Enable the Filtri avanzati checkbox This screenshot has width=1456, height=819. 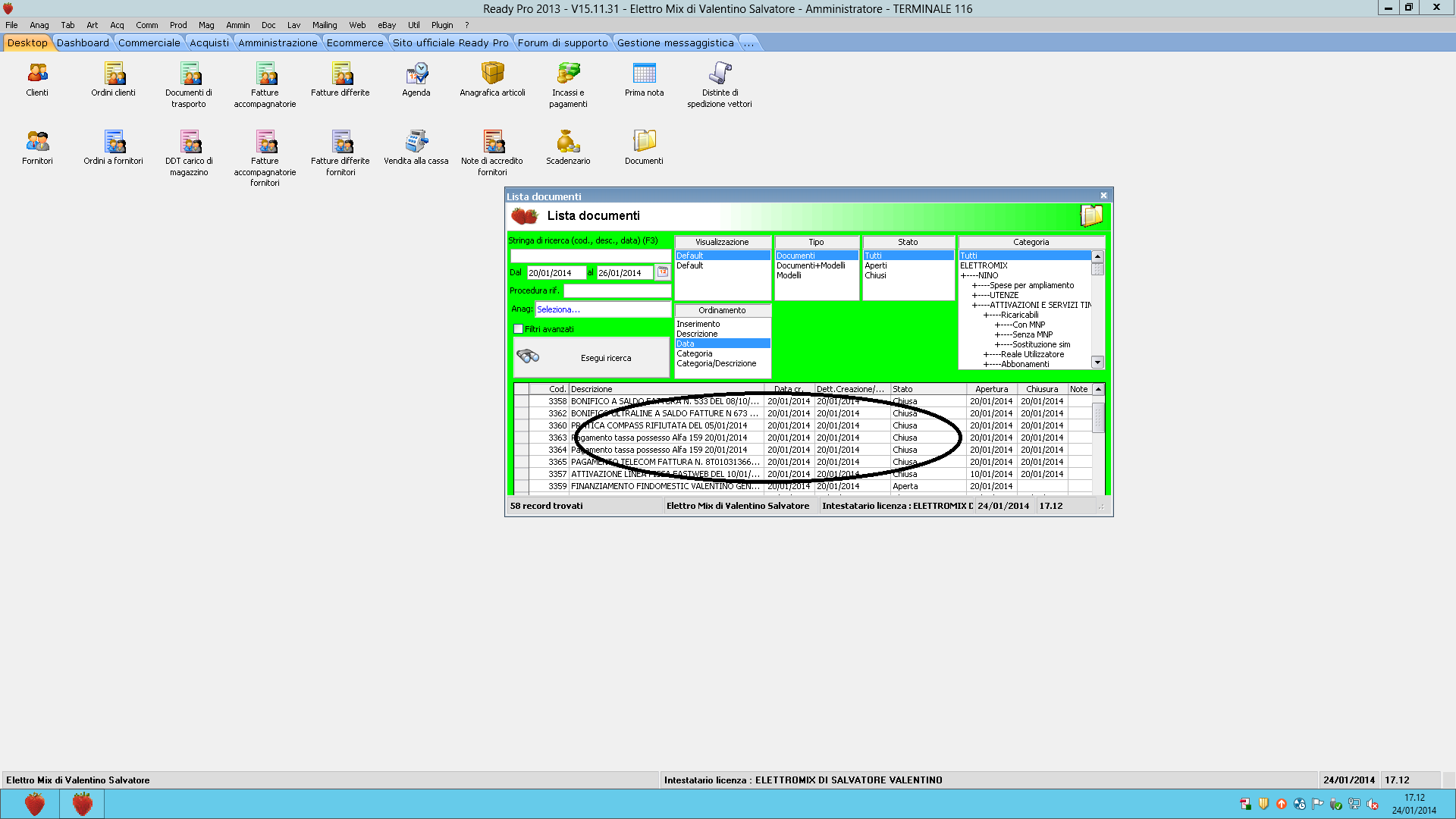[x=518, y=329]
